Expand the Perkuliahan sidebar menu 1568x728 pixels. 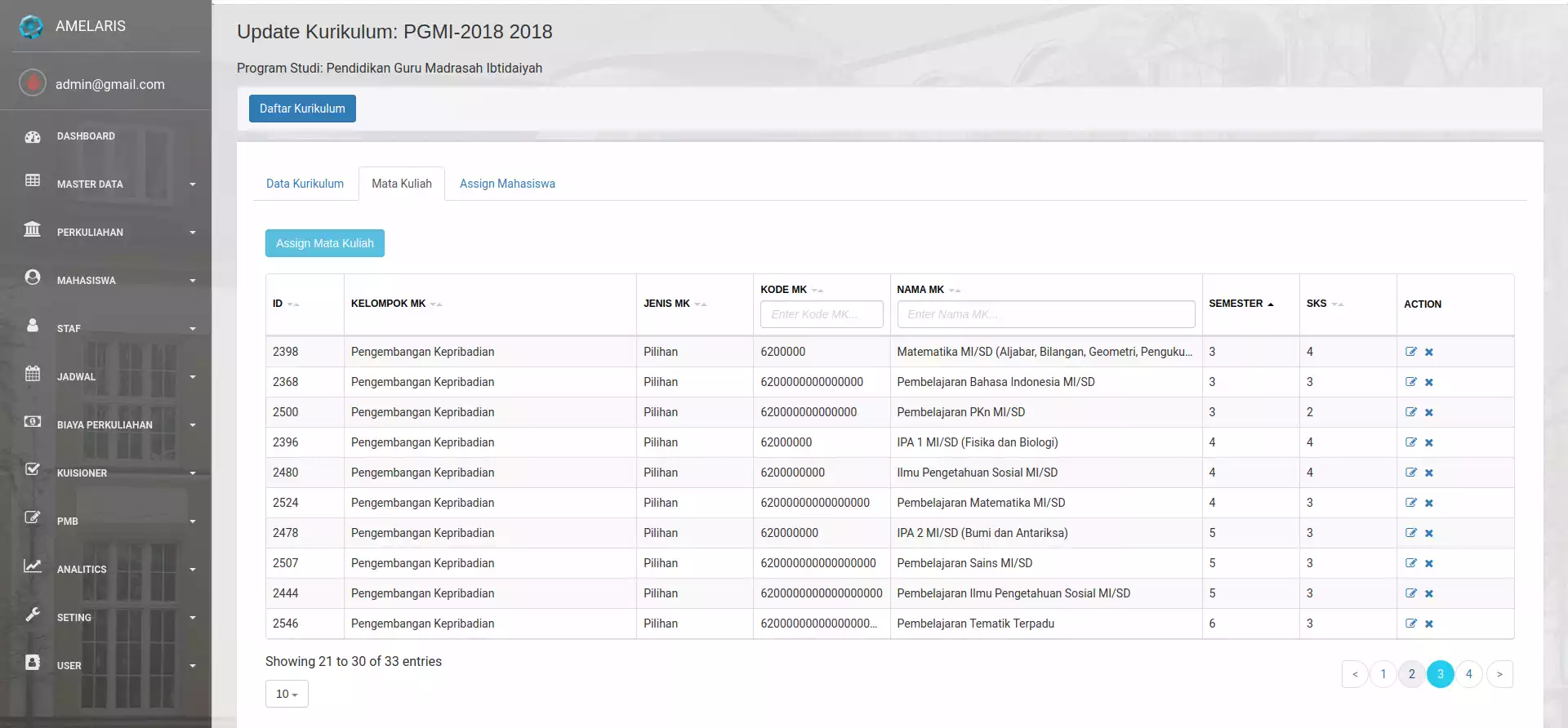pos(193,233)
